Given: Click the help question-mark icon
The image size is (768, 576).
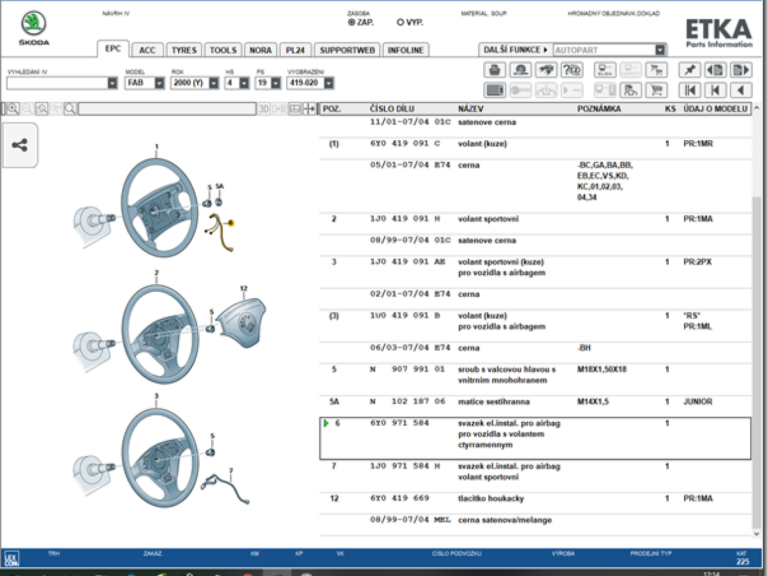Looking at the screenshot, I should pyautogui.click(x=572, y=70).
